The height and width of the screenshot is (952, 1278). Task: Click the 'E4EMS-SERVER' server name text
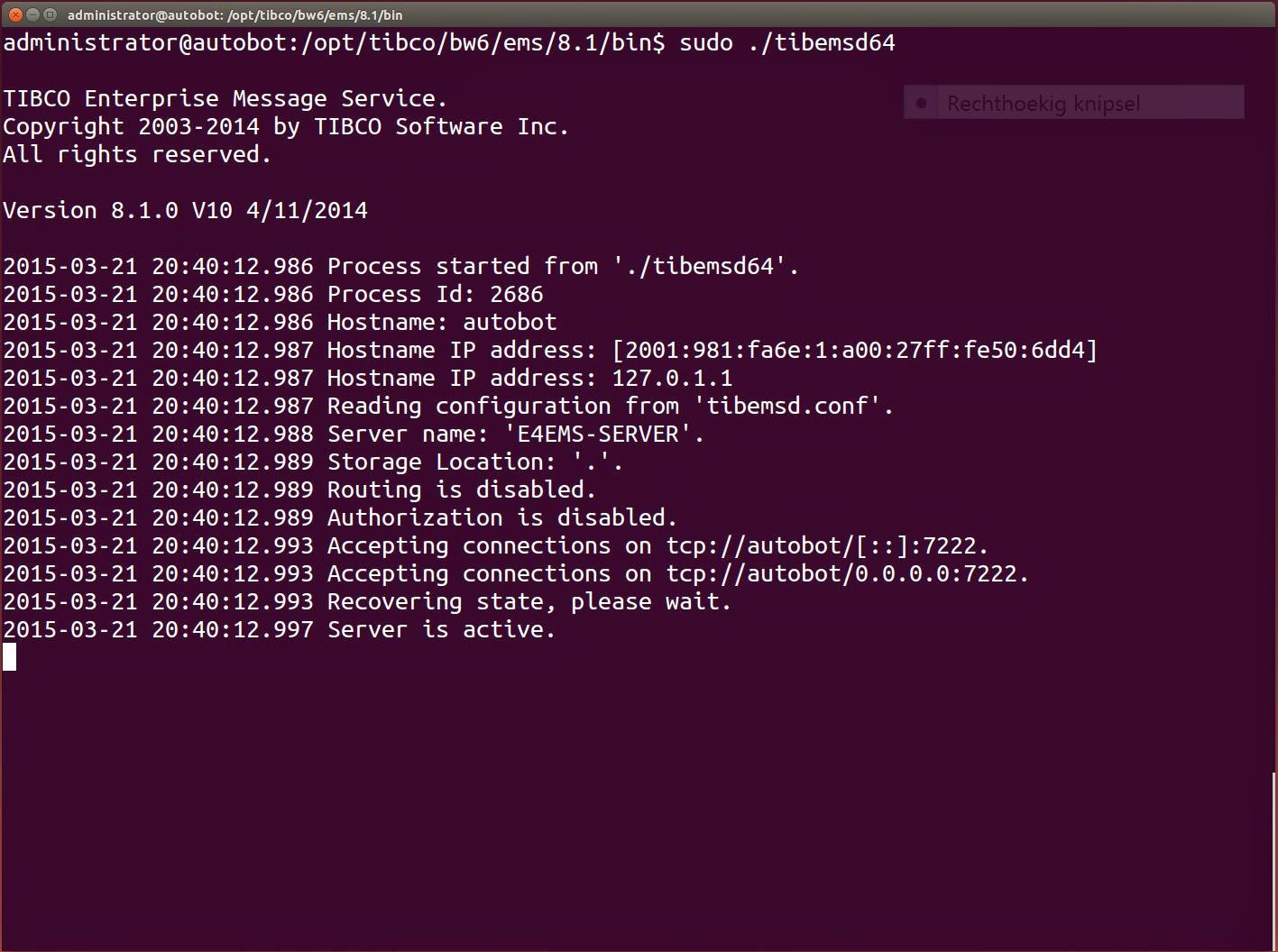coord(598,434)
